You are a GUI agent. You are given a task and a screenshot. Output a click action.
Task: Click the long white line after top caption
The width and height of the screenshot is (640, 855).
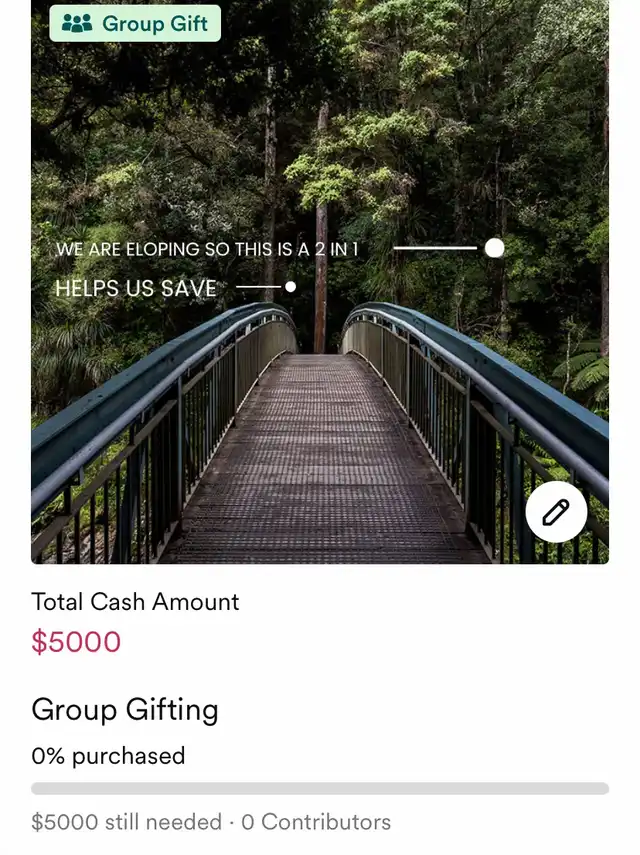tap(435, 248)
